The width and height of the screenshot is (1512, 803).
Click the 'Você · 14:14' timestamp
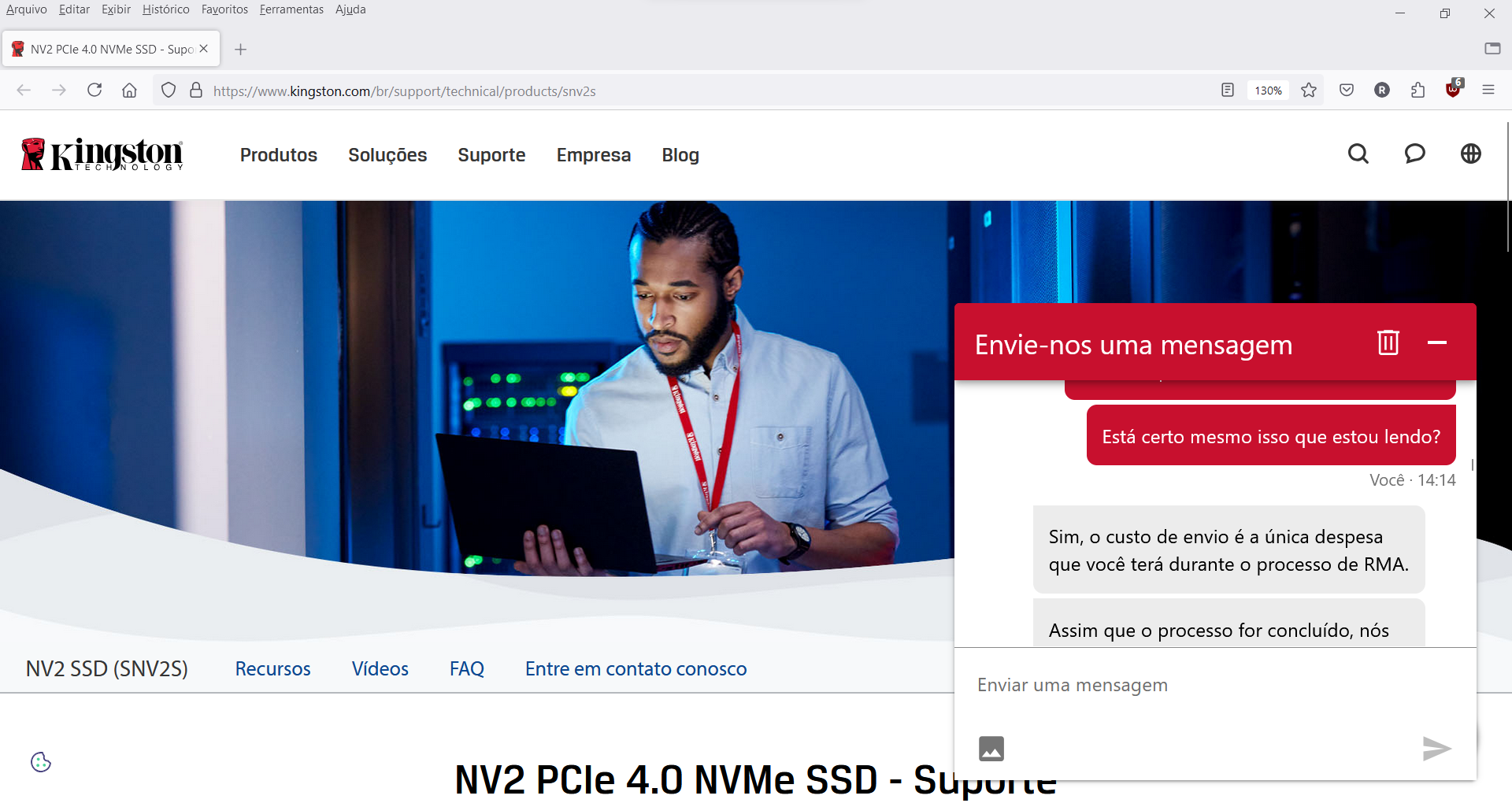[1412, 480]
